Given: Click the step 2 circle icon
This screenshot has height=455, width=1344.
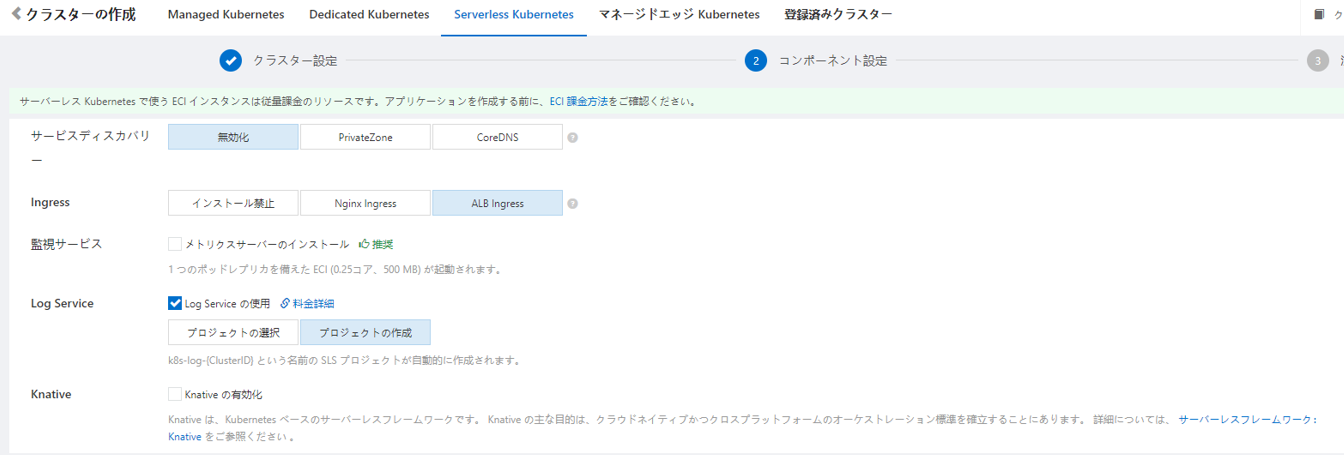Looking at the screenshot, I should 756,61.
